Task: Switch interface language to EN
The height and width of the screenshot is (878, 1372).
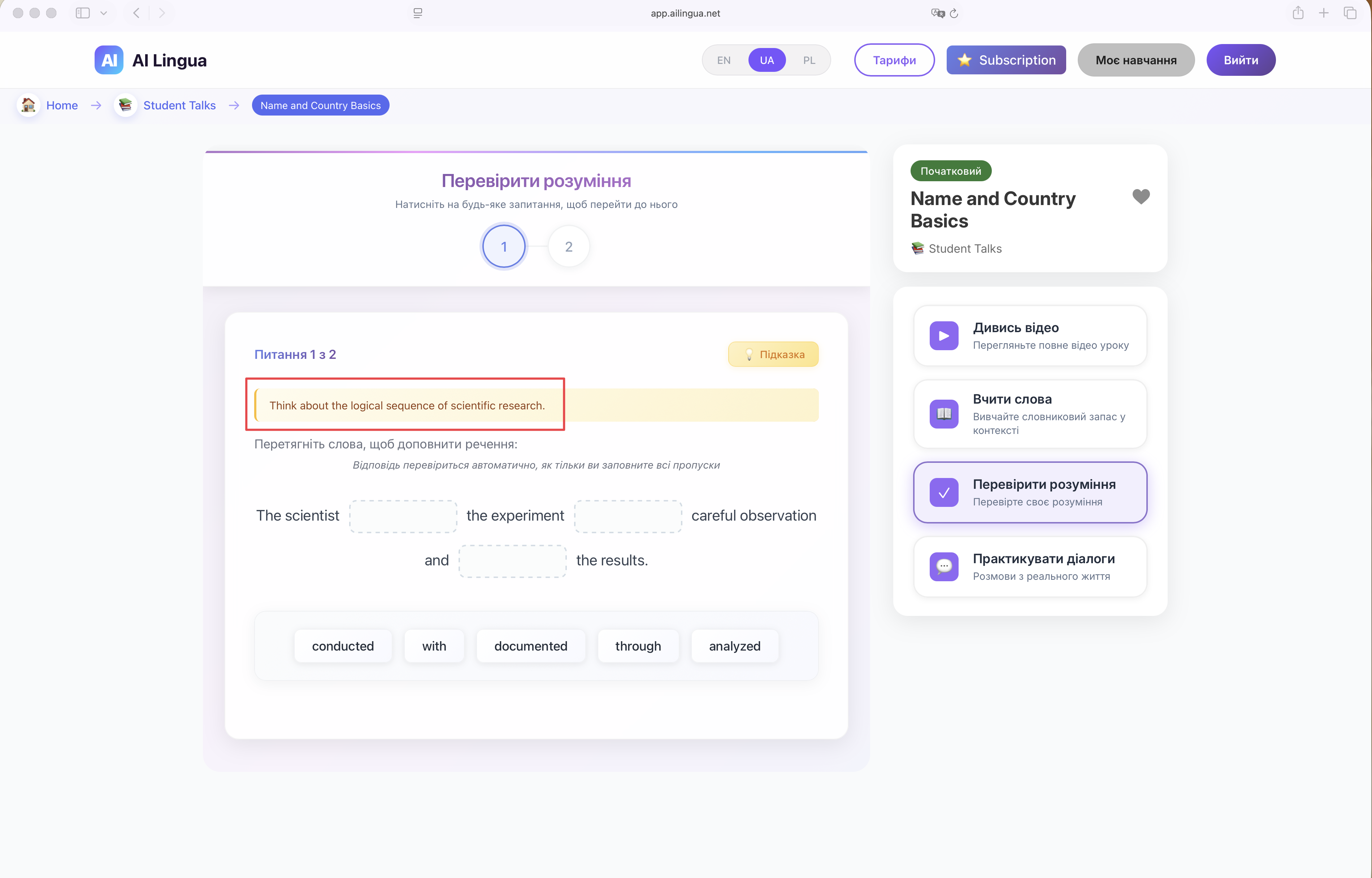Action: point(724,60)
